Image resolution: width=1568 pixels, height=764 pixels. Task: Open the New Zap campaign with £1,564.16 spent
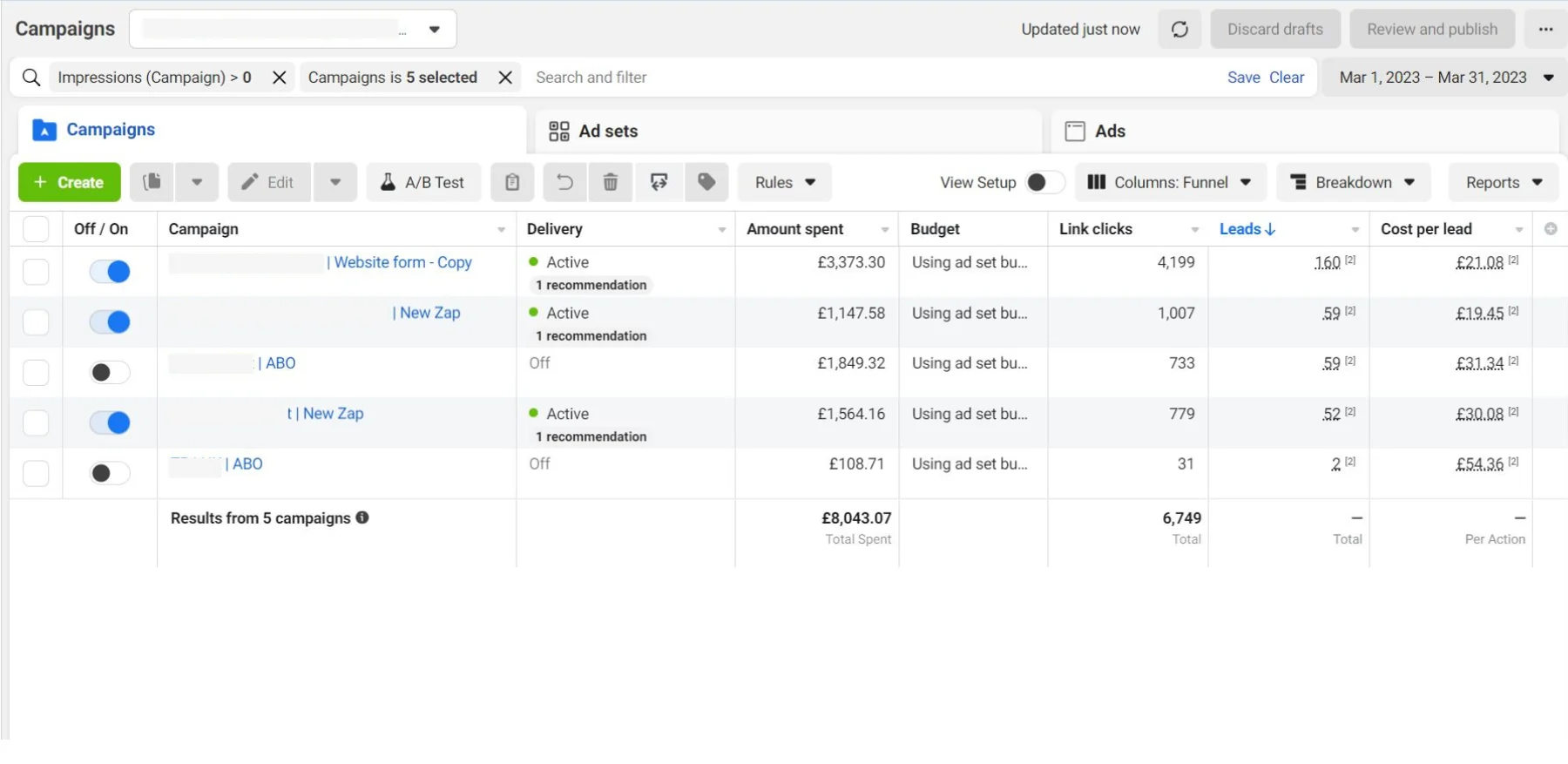(326, 414)
